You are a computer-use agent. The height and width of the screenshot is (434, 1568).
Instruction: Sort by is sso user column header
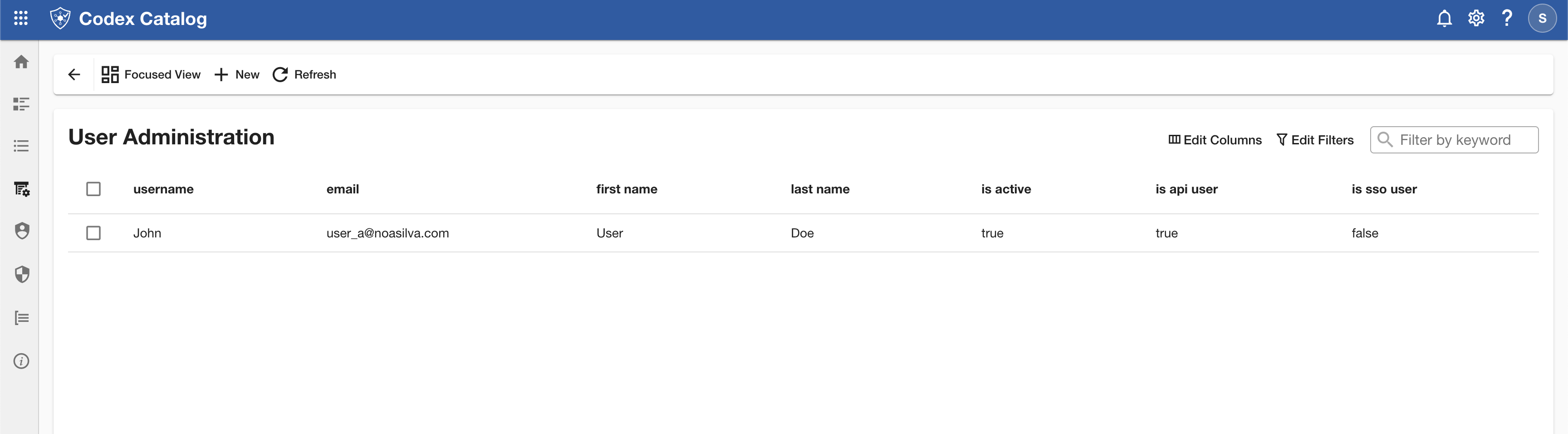click(x=1384, y=189)
